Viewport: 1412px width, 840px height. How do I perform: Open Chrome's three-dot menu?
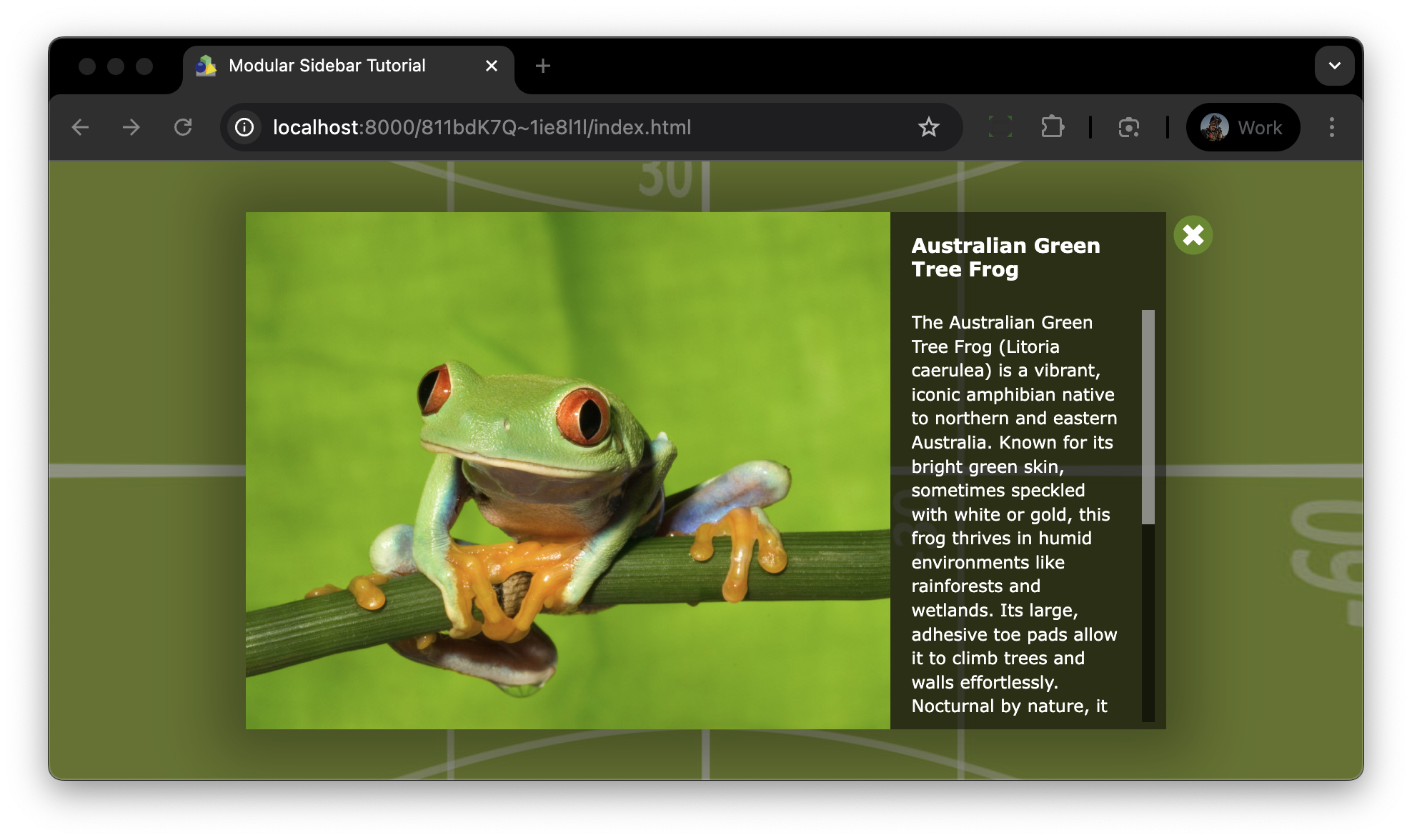[x=1331, y=127]
